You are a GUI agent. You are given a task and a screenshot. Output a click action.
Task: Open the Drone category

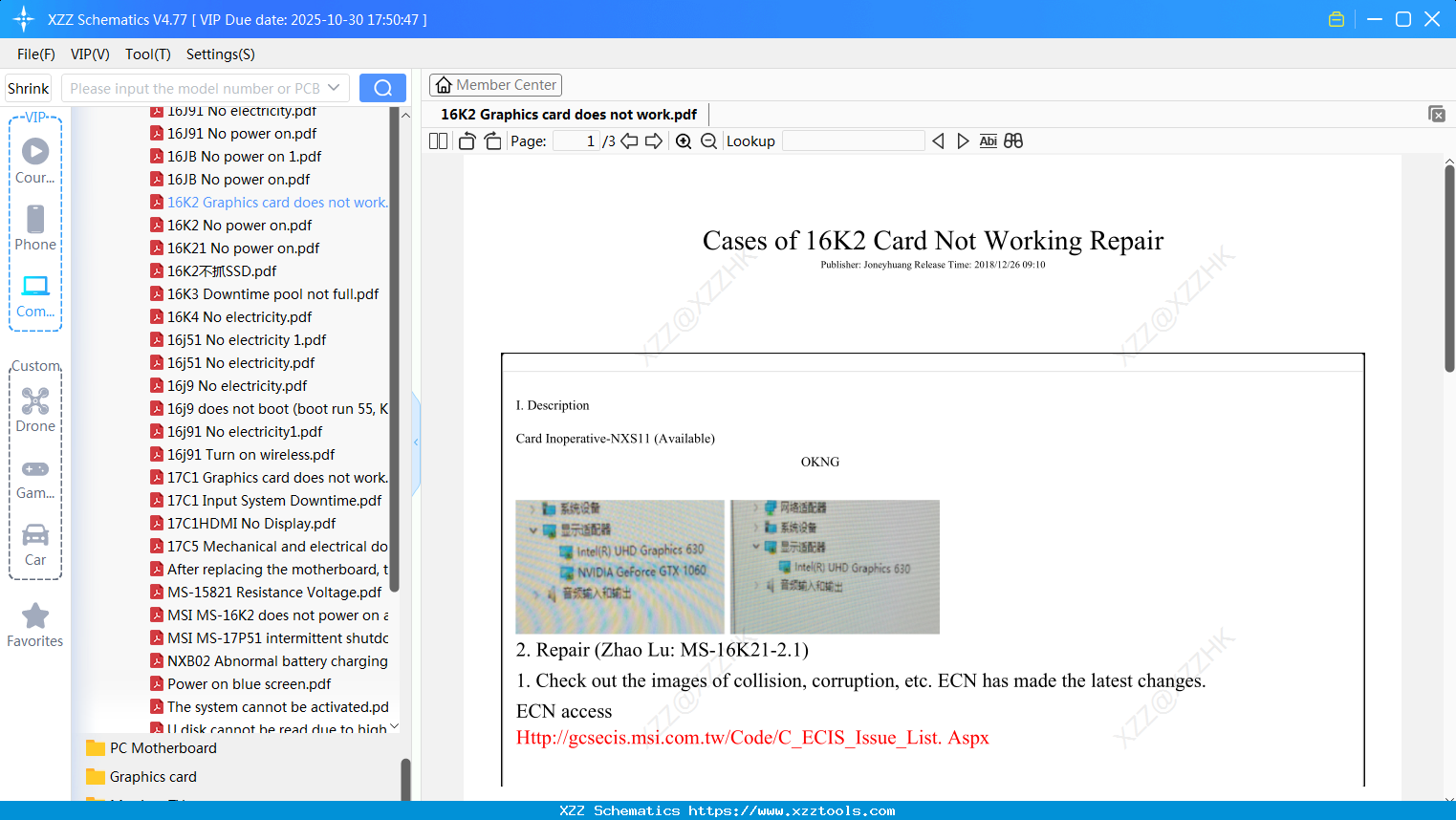pos(35,410)
